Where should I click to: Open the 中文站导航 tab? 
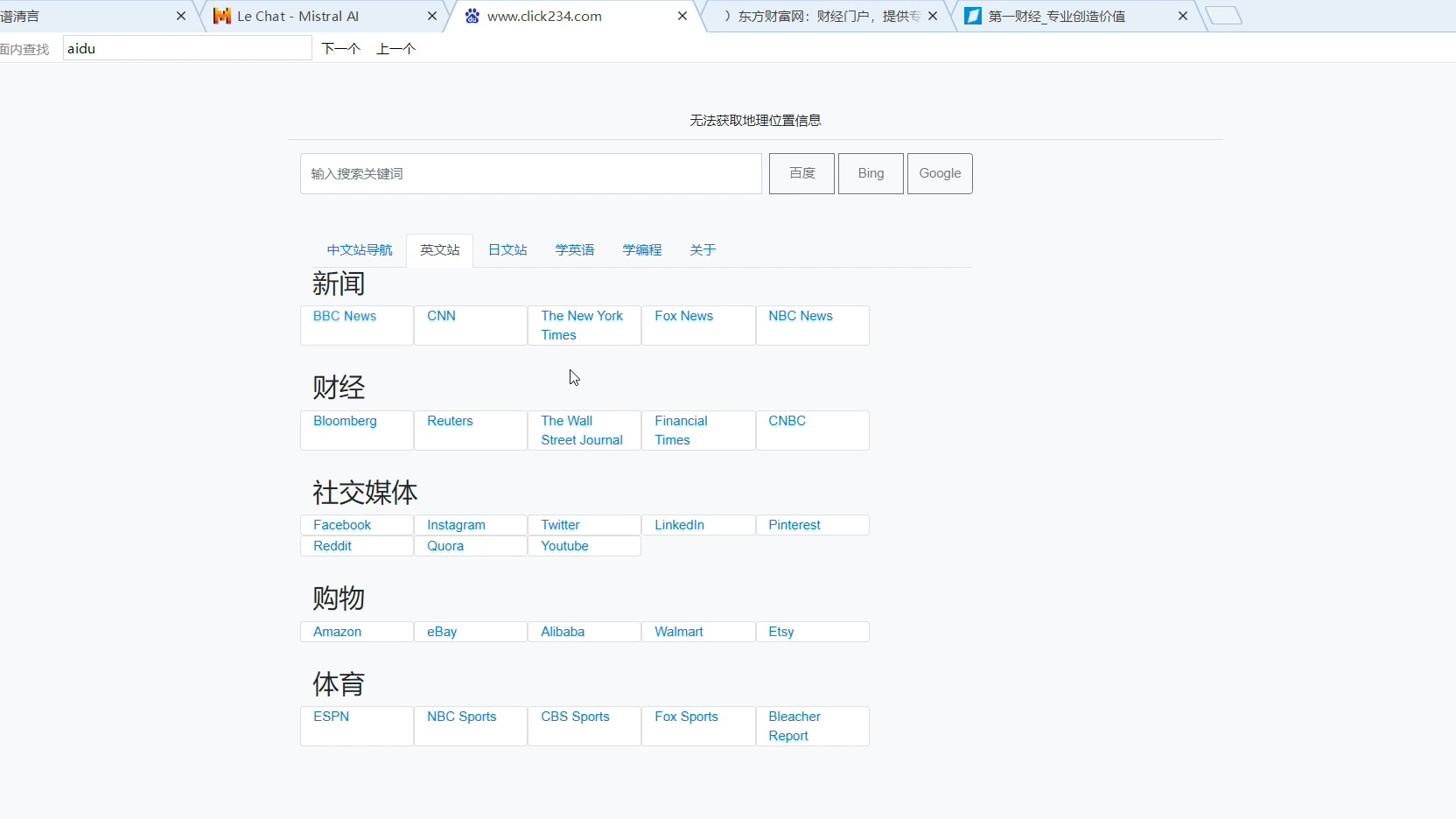[360, 250]
